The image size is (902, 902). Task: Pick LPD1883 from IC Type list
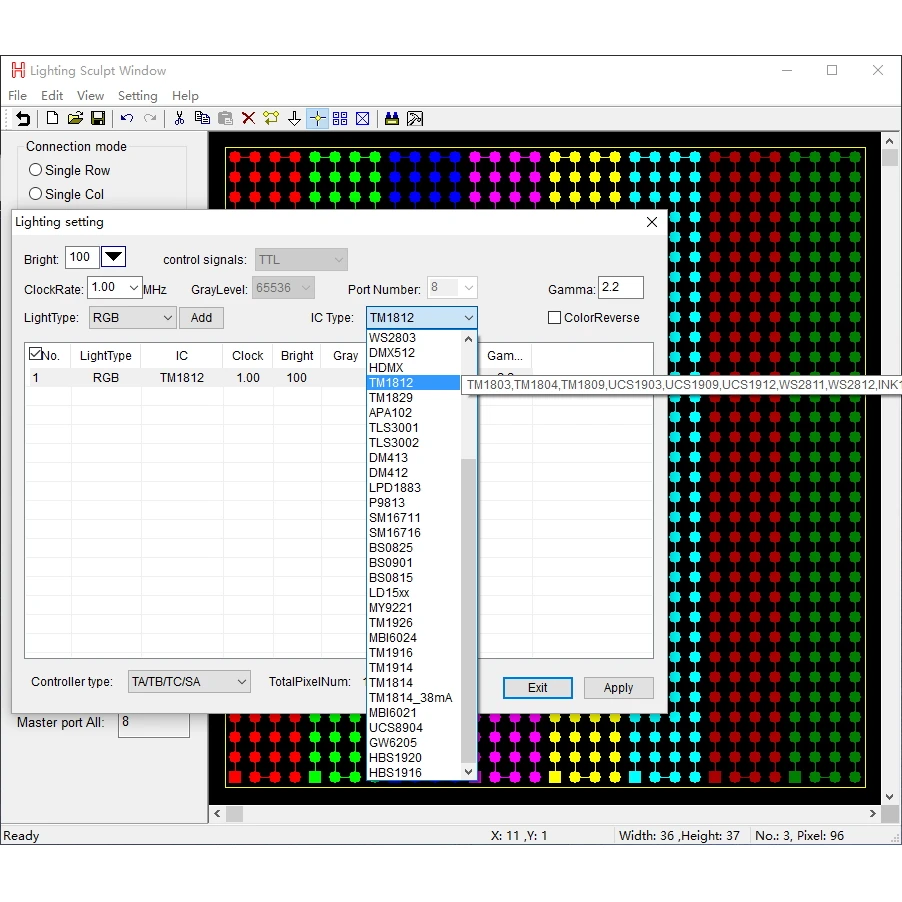point(414,488)
